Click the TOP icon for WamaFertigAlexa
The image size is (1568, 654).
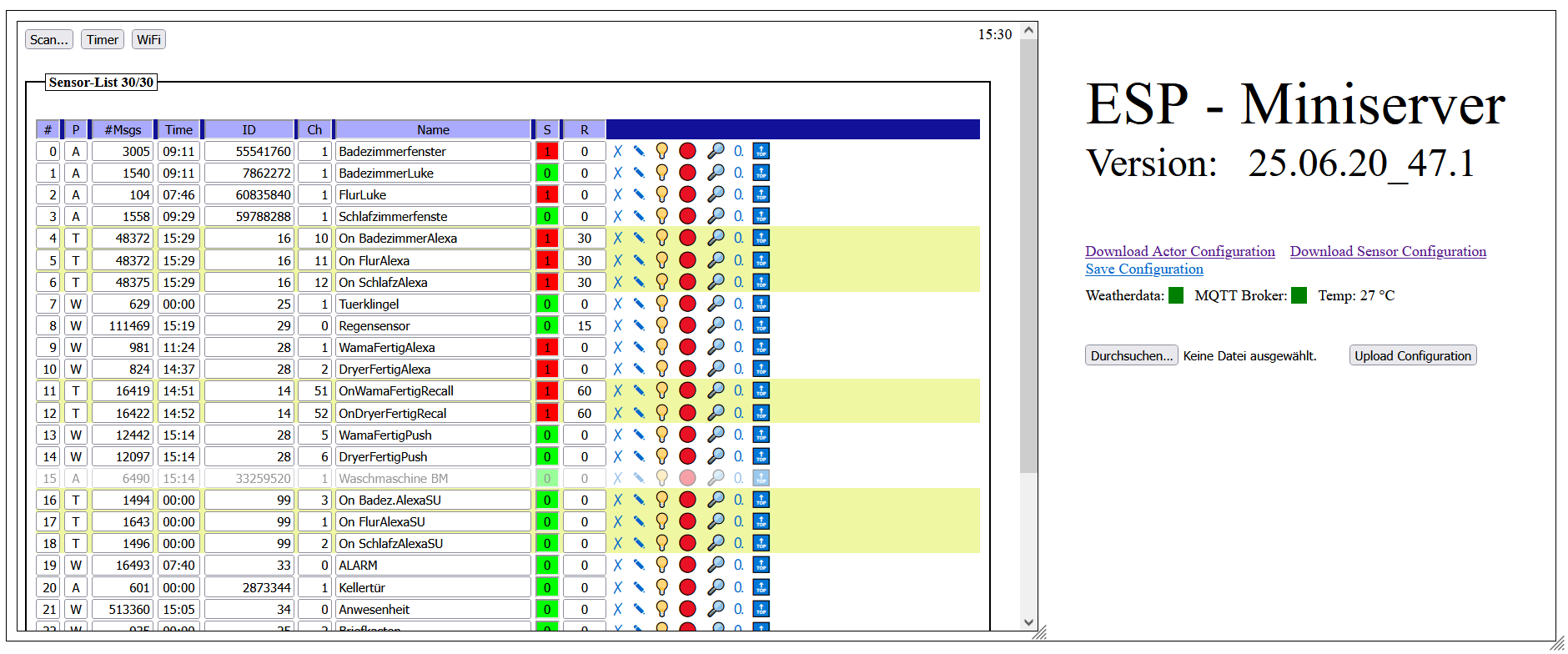(761, 348)
